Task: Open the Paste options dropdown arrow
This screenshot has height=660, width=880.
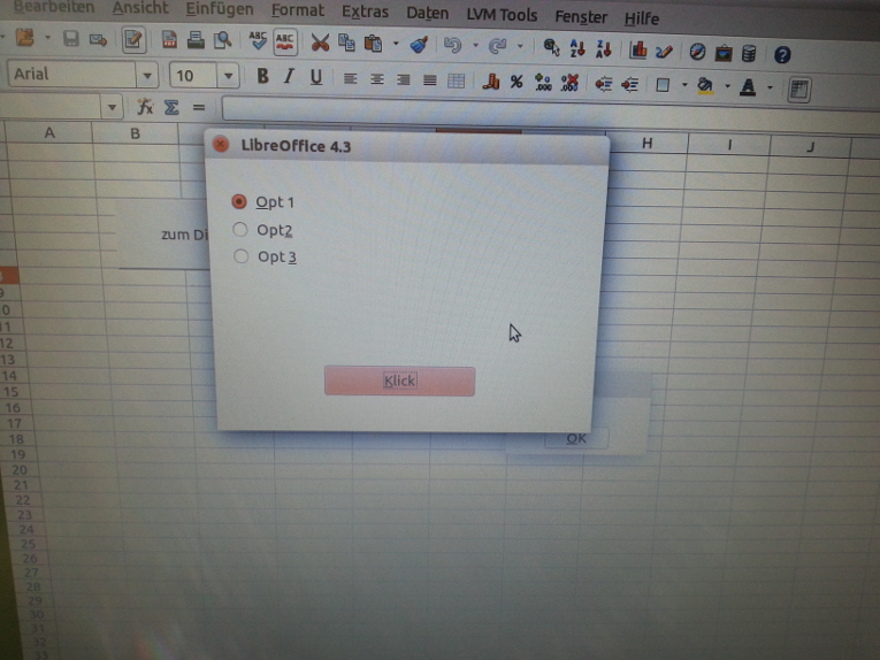Action: [396, 44]
